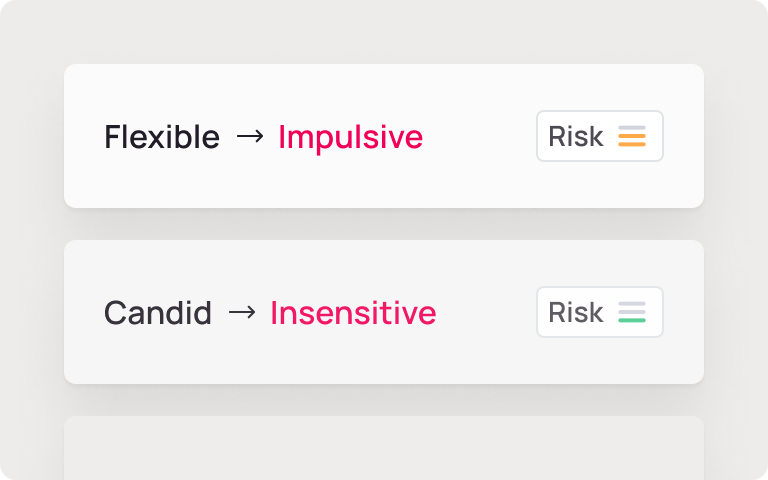Click gray top bar of Flexible risk indicator
Image resolution: width=768 pixels, height=480 pixels.
[x=631, y=129]
